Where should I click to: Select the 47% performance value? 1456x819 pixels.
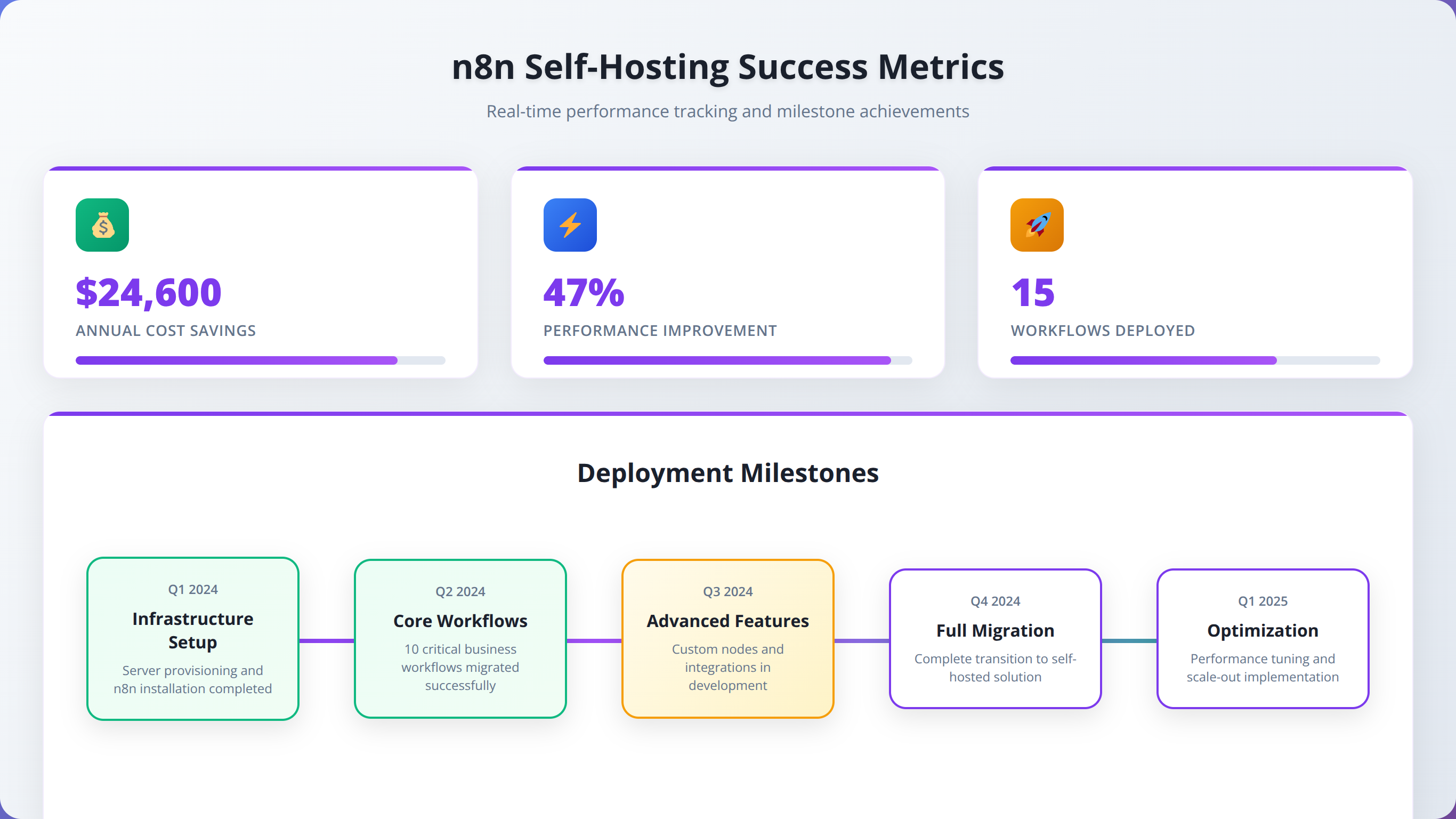point(584,292)
